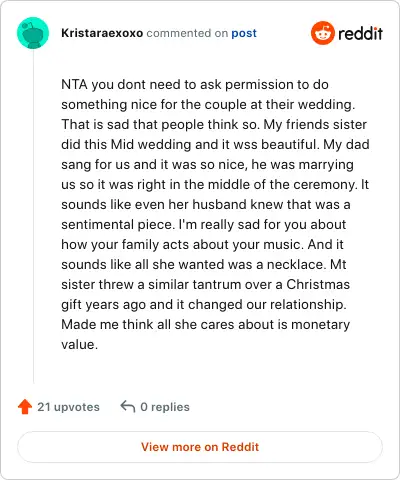Image resolution: width=400 pixels, height=480 pixels.
Task: Open the Kristaraexoxo username profile link
Action: coord(102,33)
